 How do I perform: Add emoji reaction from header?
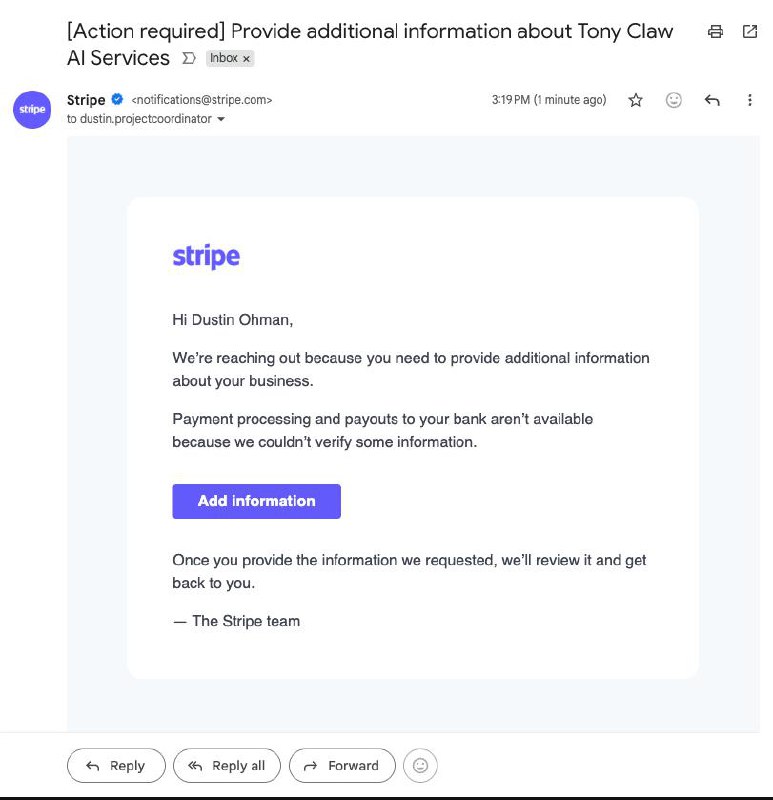coord(674,100)
